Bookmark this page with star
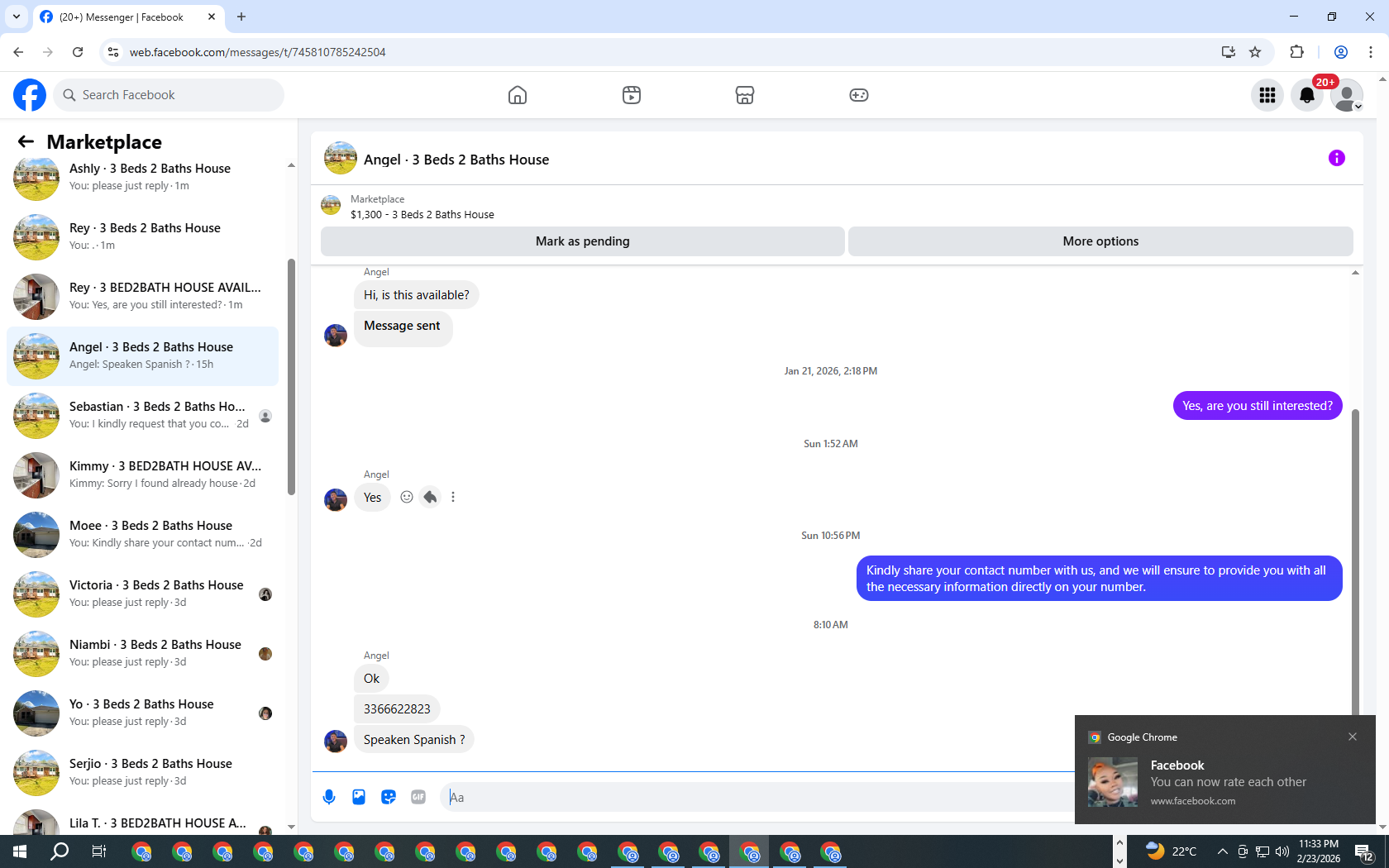 [x=1255, y=52]
